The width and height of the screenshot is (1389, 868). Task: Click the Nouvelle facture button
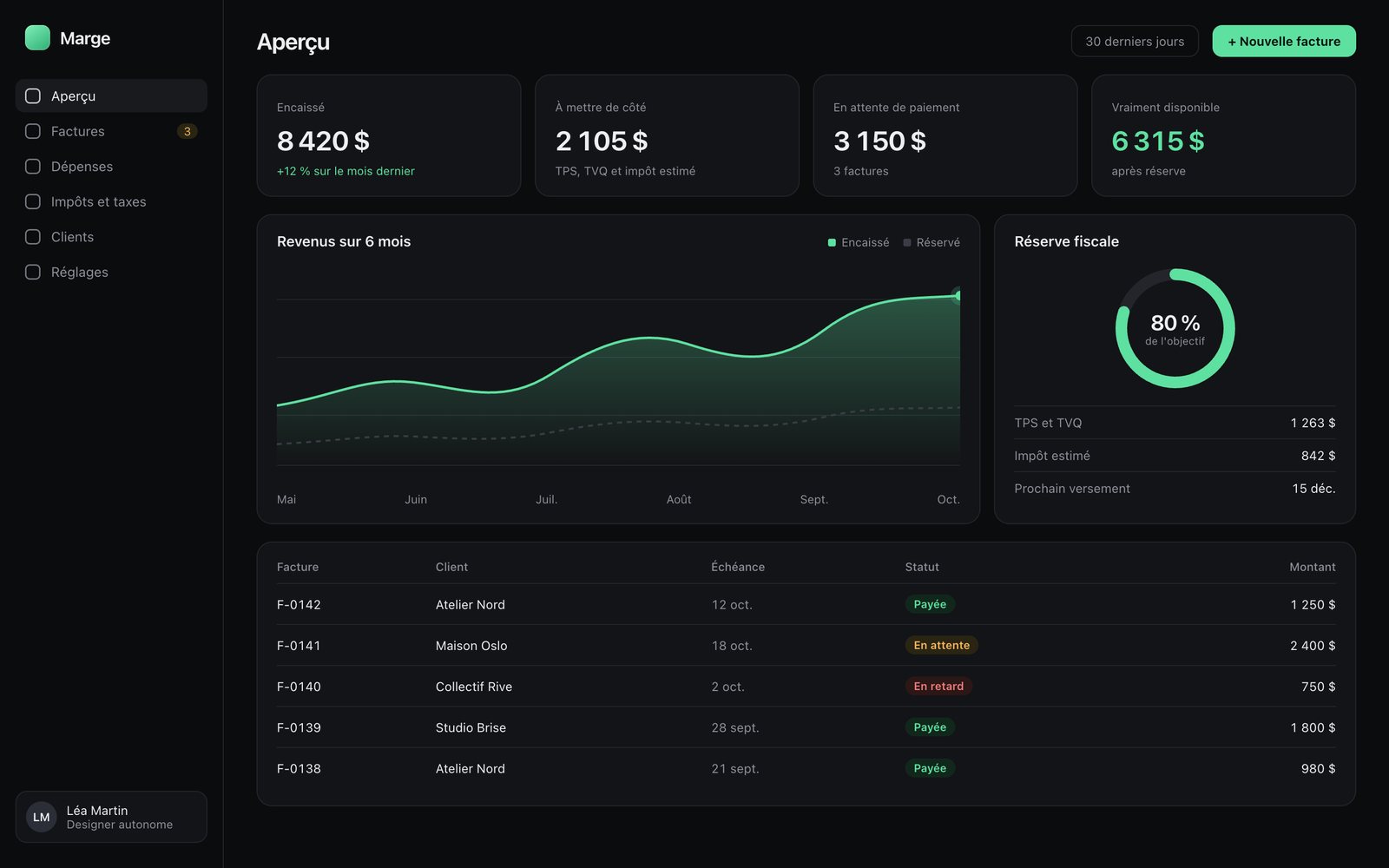[1284, 41]
